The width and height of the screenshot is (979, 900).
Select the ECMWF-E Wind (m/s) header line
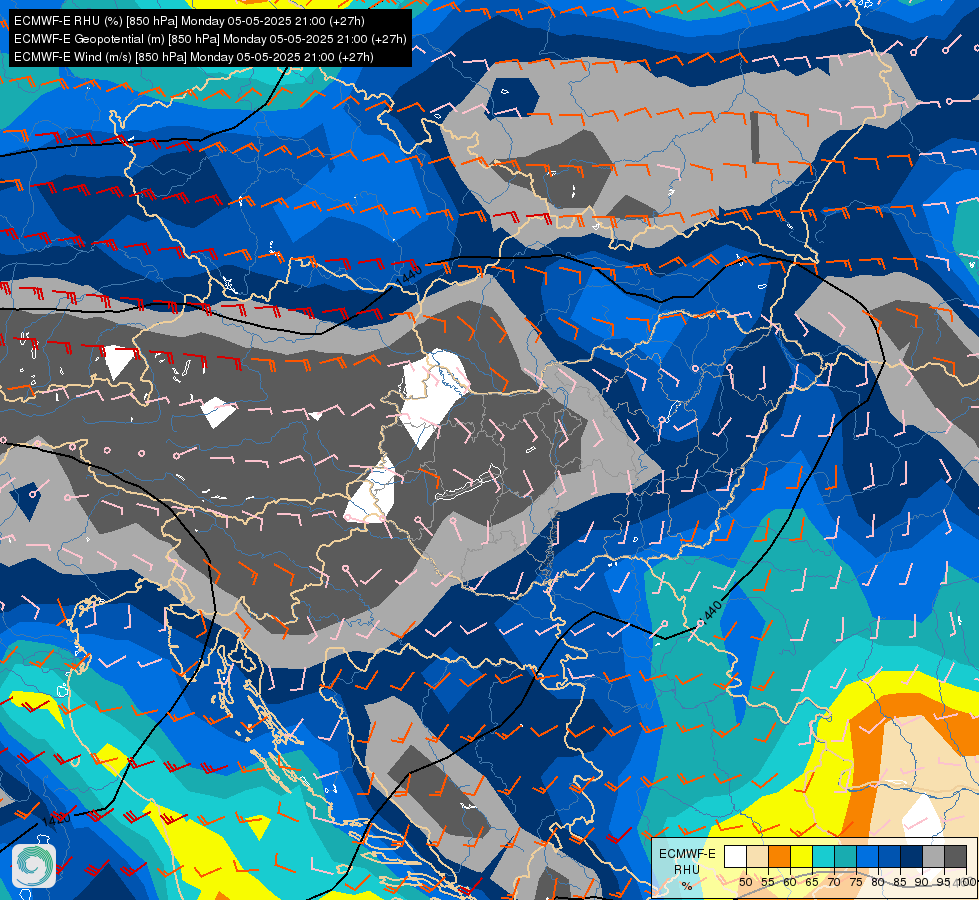pyautogui.click(x=194, y=57)
